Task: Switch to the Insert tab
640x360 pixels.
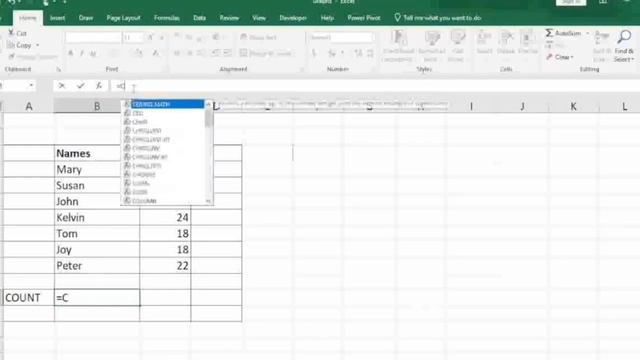Action: (x=58, y=18)
